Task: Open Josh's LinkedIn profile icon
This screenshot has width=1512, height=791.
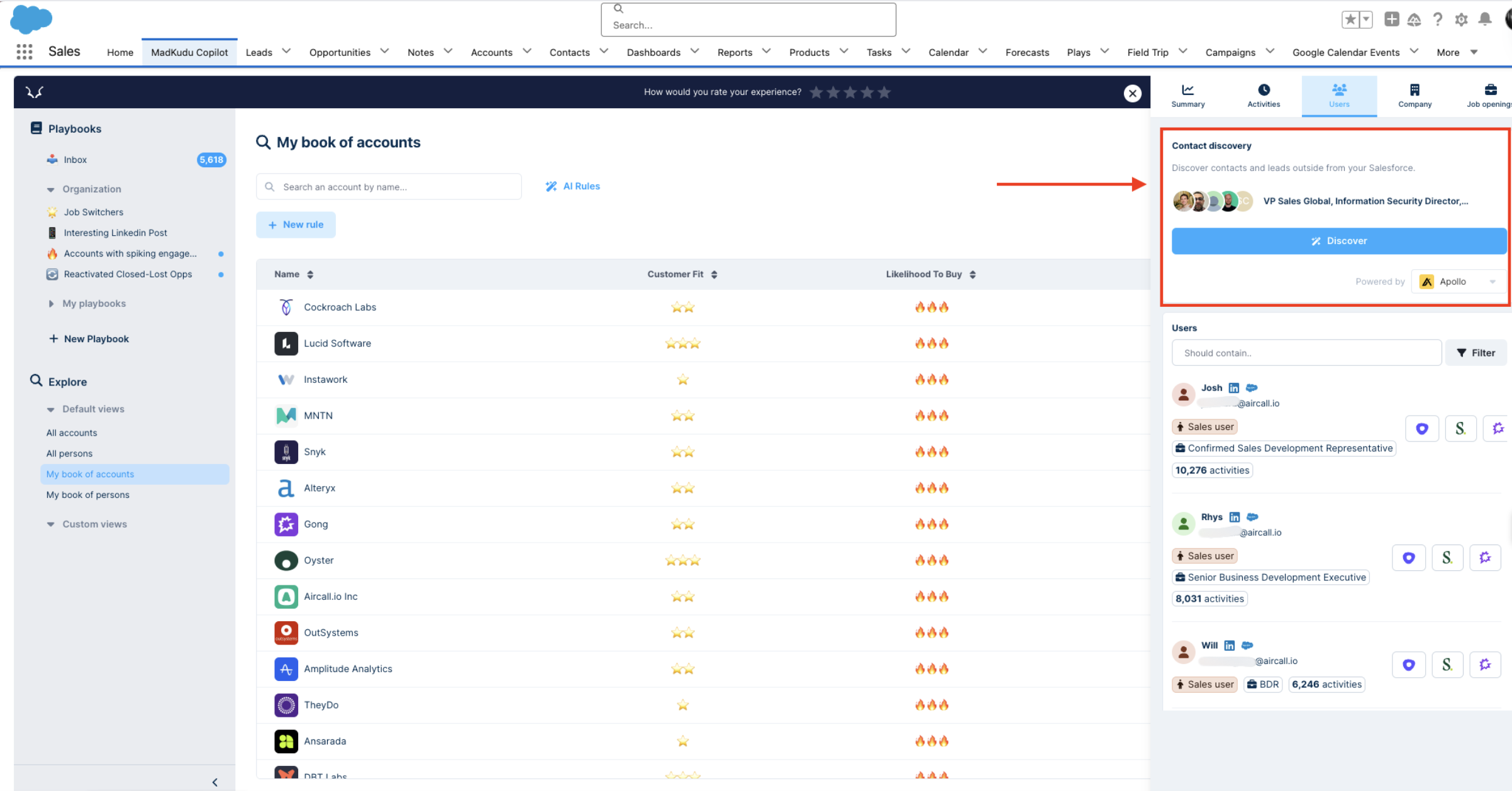Action: click(x=1234, y=388)
